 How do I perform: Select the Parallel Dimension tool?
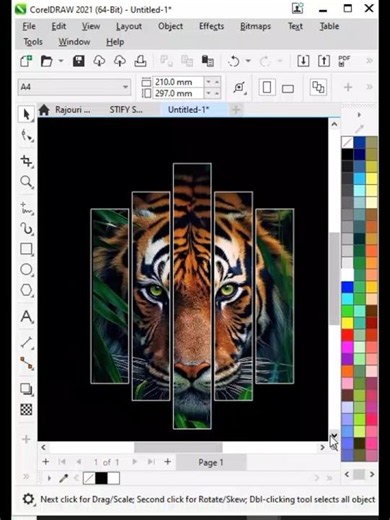pos(27,343)
